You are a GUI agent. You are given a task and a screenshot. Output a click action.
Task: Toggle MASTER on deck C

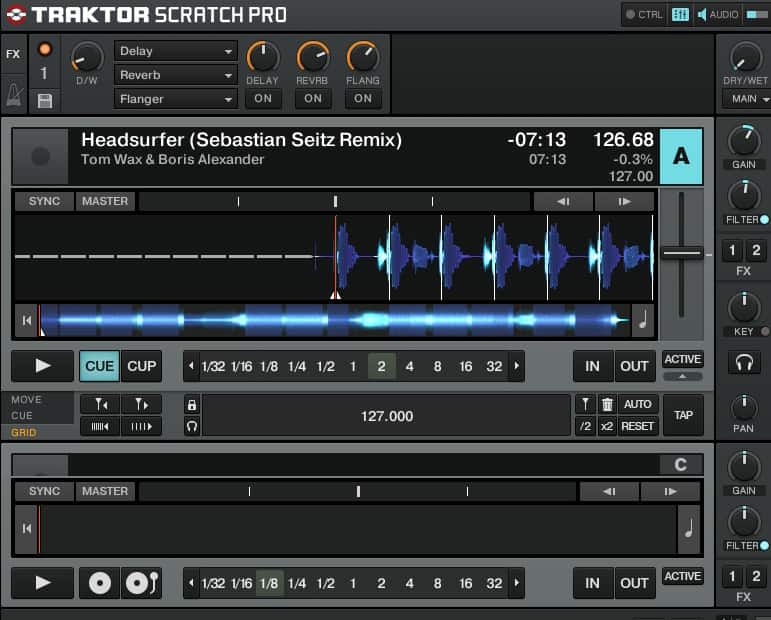tap(105, 491)
